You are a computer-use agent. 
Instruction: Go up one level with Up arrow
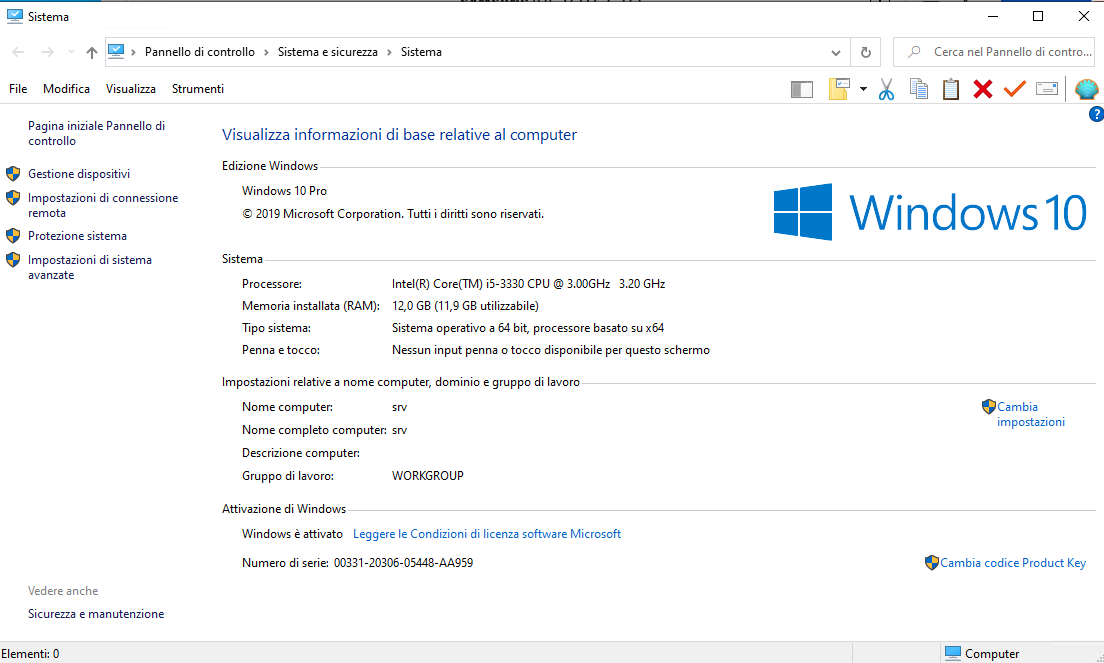(x=92, y=52)
